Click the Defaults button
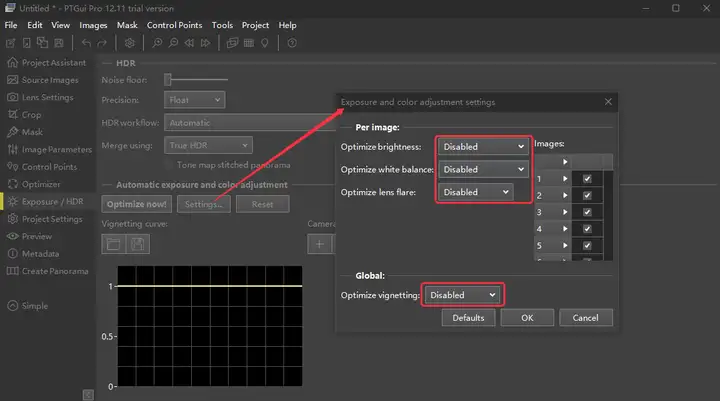The height and width of the screenshot is (401, 720). point(468,318)
